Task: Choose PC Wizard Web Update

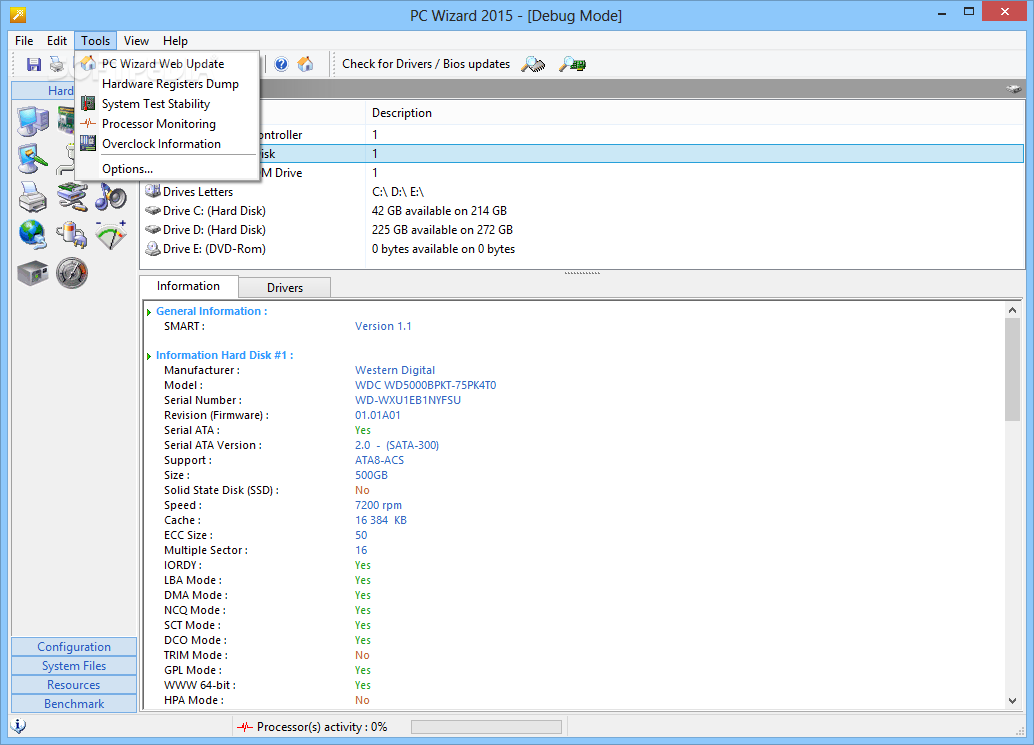Action: [x=167, y=64]
